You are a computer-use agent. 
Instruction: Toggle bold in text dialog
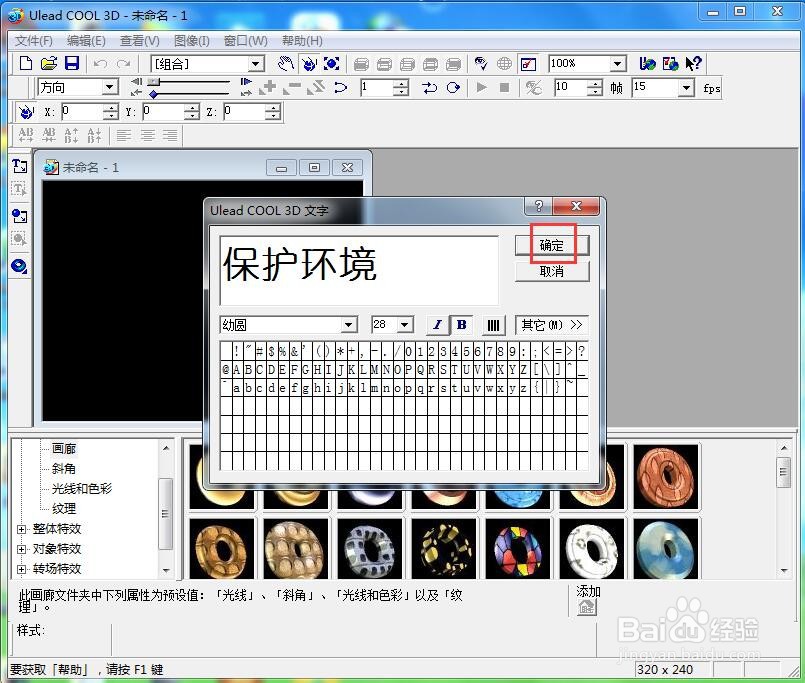461,325
